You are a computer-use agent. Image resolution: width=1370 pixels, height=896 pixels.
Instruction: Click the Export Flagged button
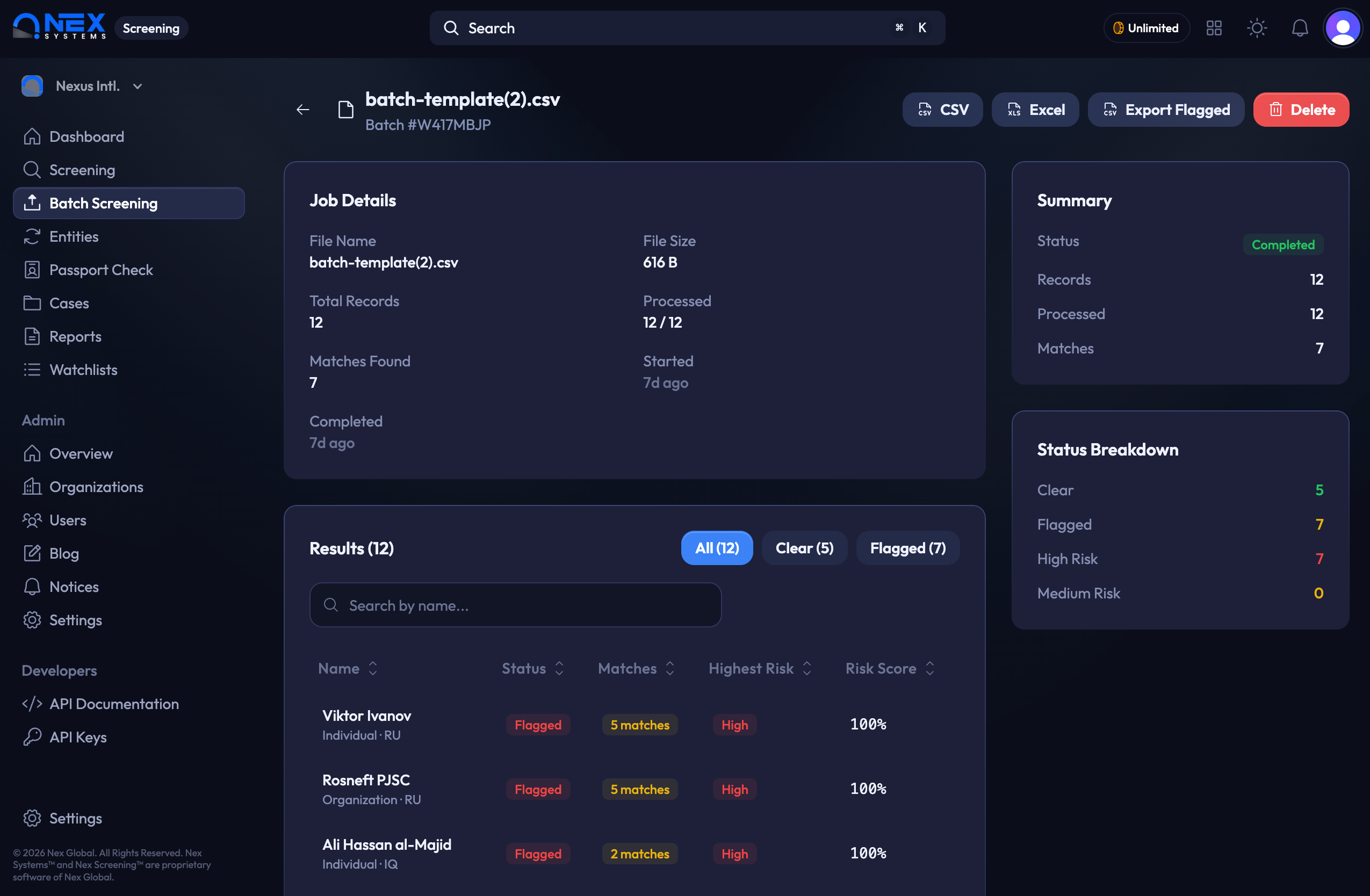[1166, 110]
